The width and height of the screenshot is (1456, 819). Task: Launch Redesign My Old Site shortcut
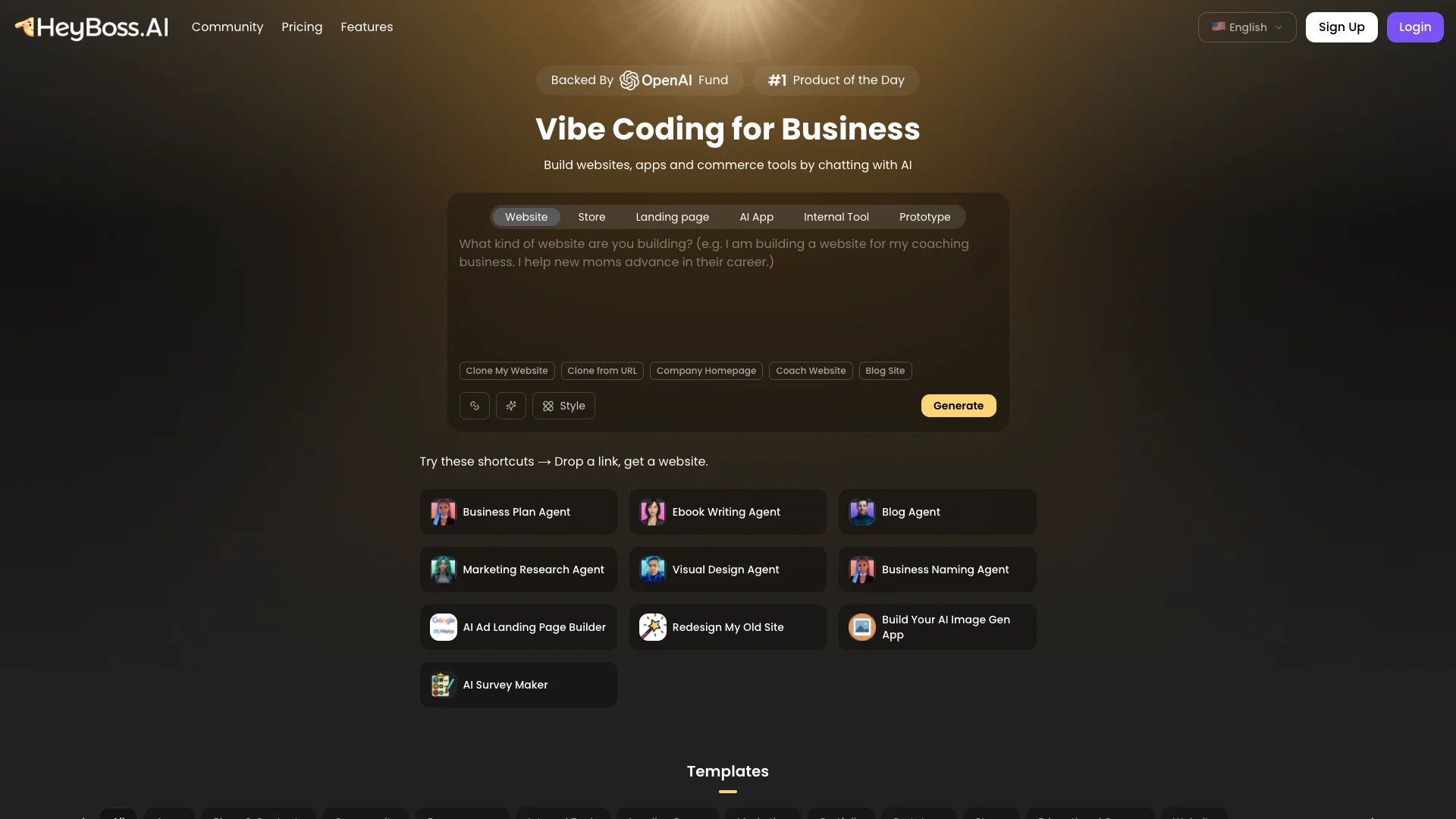coord(728,627)
